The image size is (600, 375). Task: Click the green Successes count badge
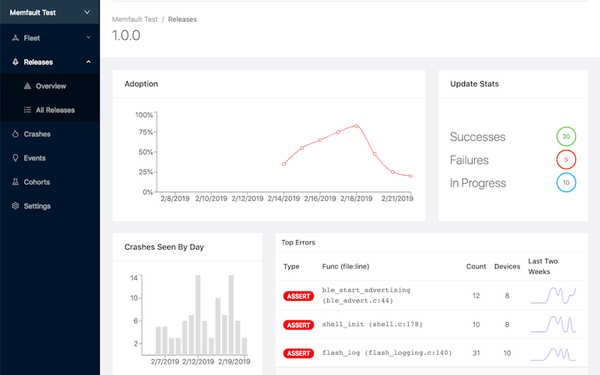566,136
